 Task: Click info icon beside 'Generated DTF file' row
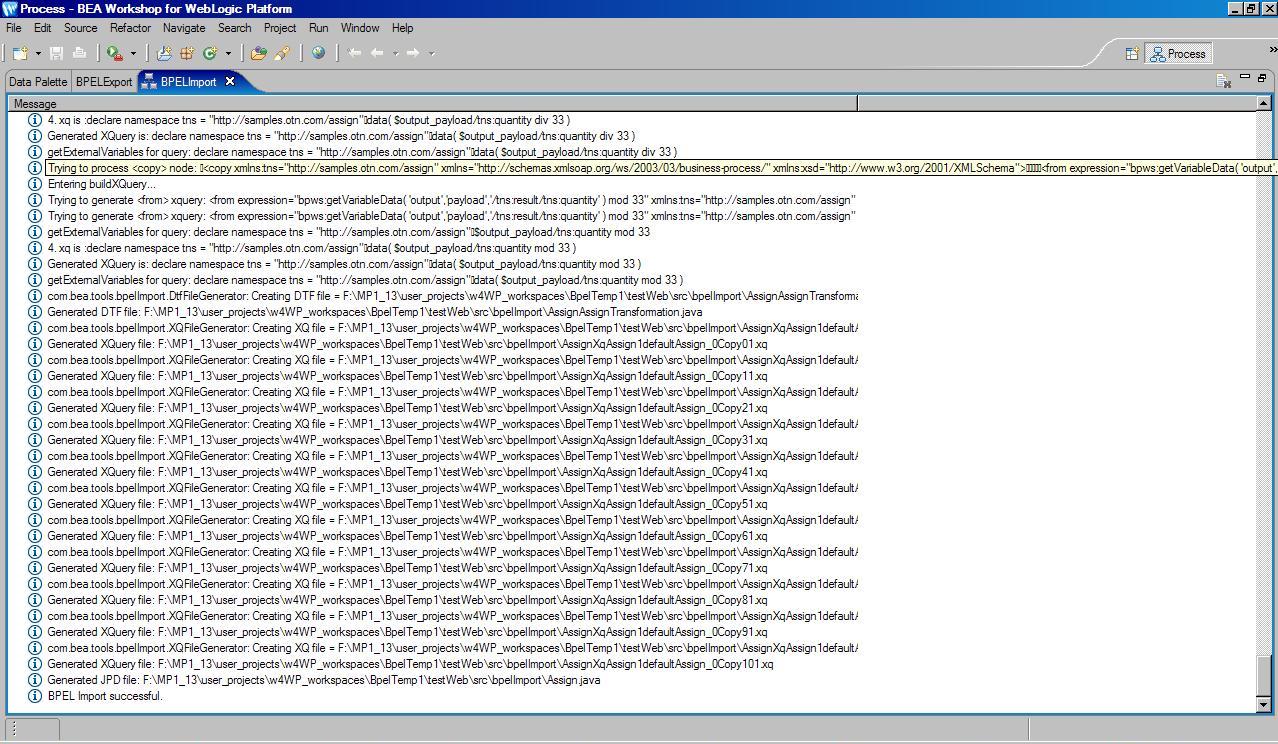tap(35, 312)
